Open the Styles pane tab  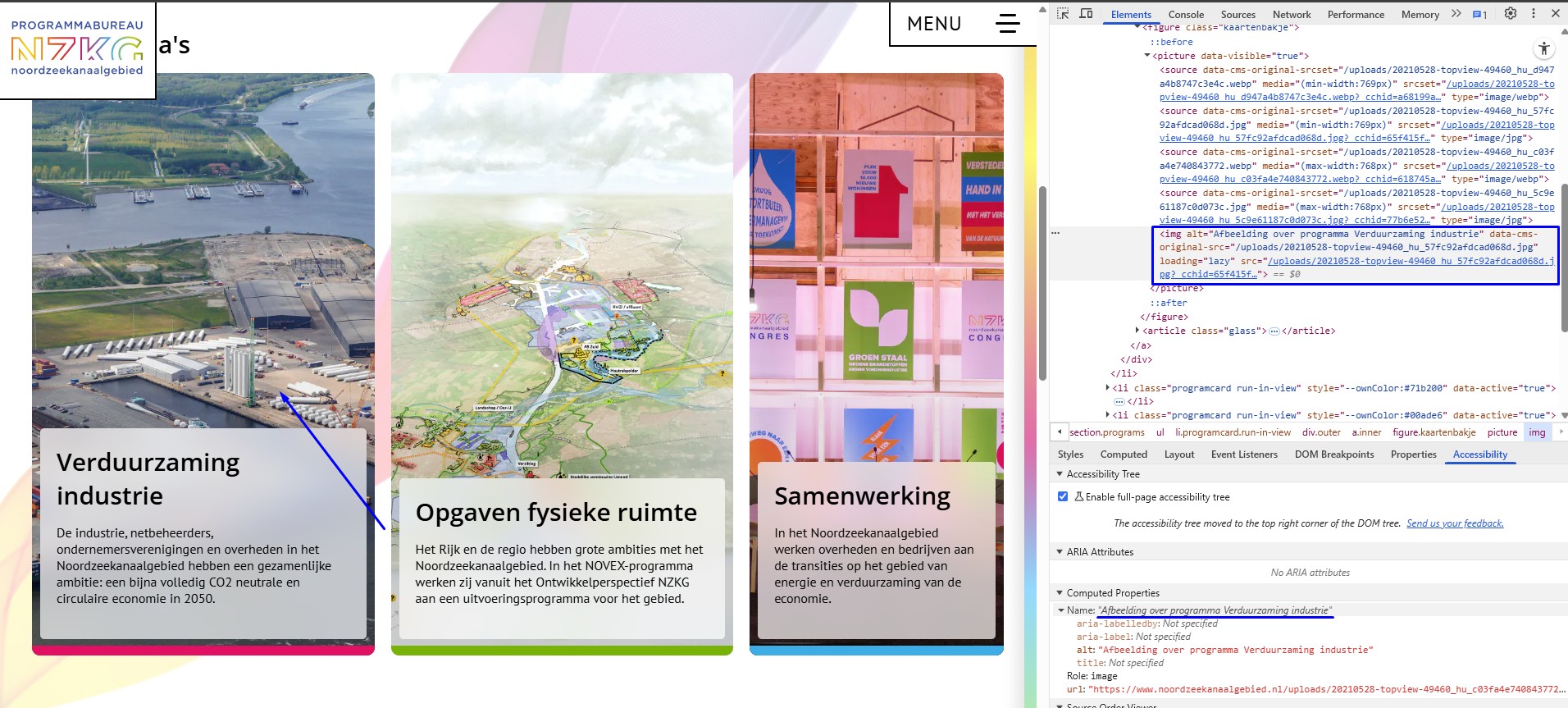click(1070, 454)
